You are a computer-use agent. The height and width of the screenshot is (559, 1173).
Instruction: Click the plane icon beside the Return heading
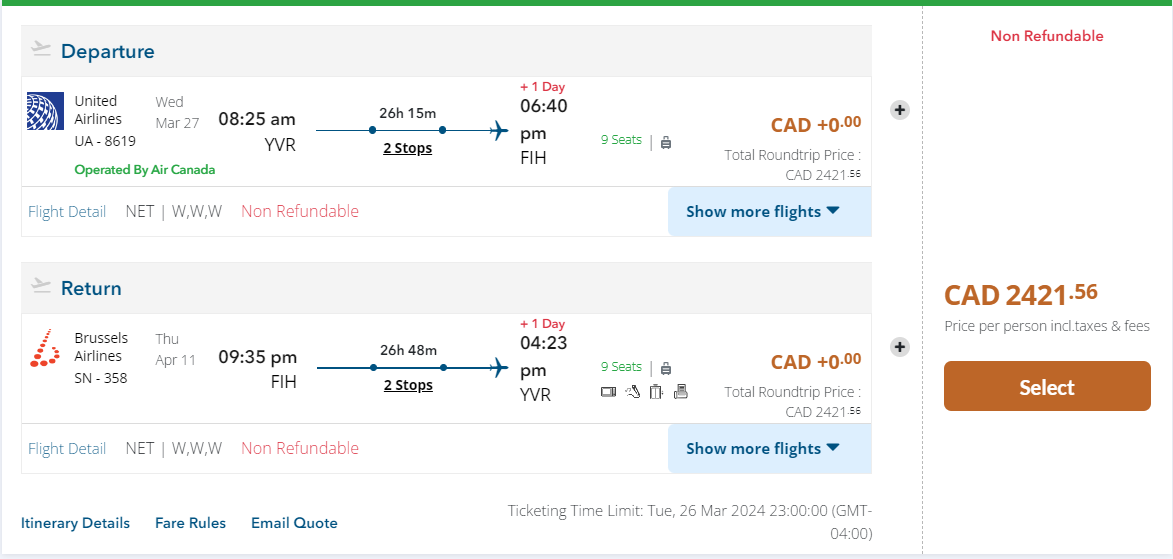point(41,286)
